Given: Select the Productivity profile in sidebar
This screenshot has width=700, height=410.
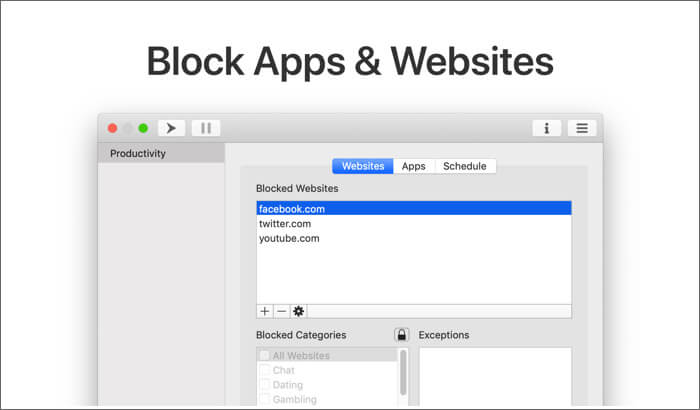Looking at the screenshot, I should point(161,153).
